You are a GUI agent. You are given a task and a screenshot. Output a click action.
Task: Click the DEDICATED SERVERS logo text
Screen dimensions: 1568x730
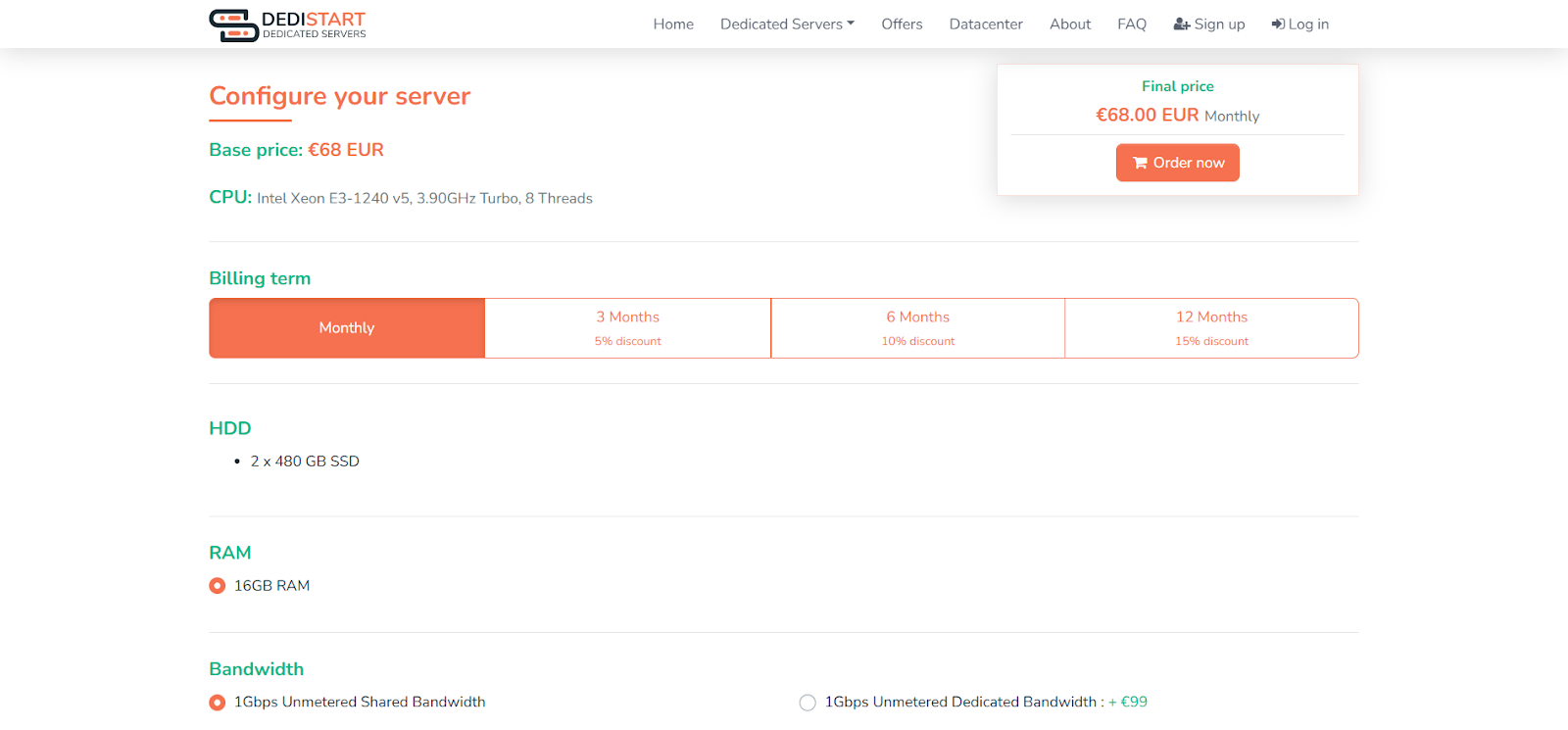[315, 34]
